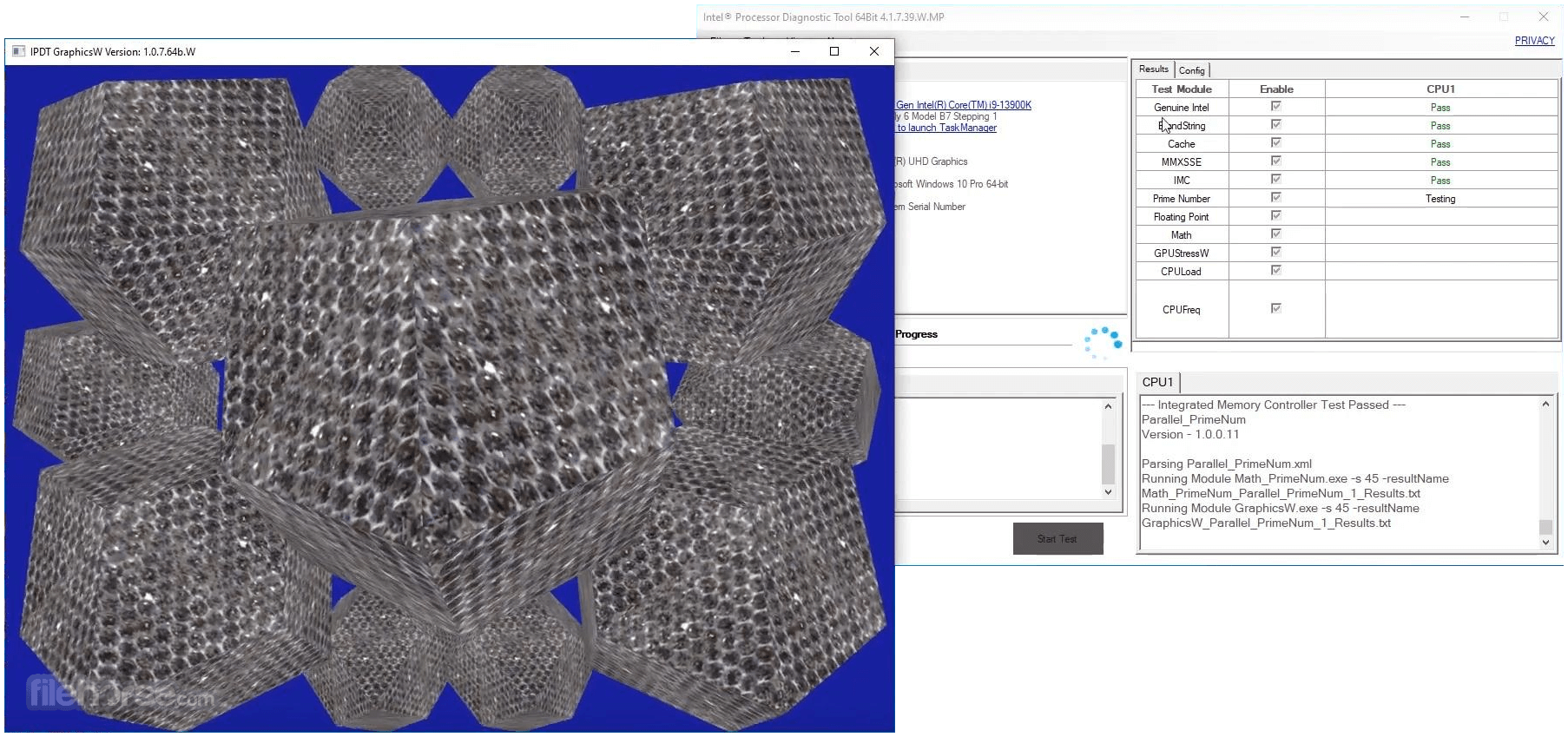Click the 'Integrated Memory Controller Test Passed' log line

[x=1274, y=405]
